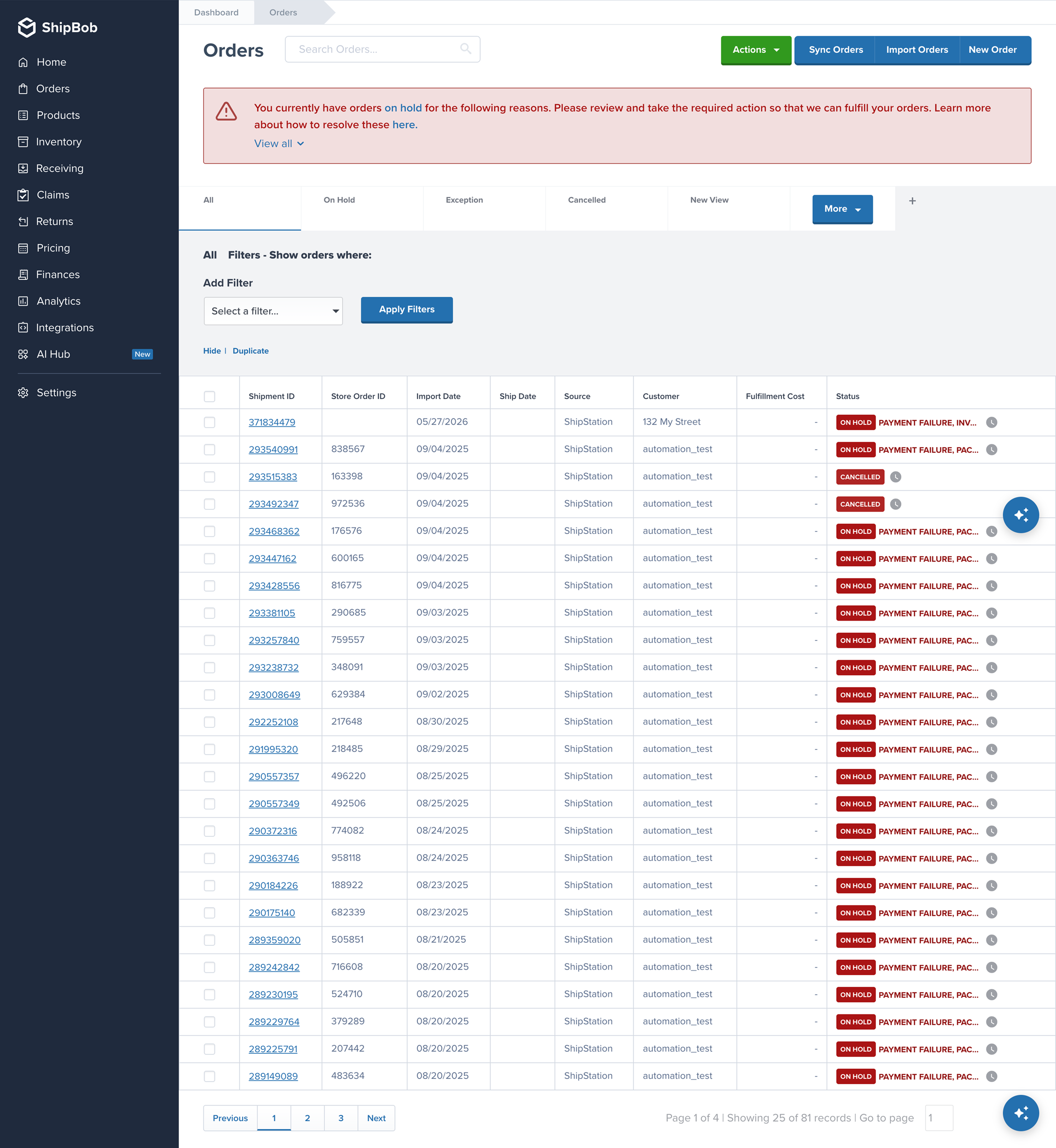Hide the filters panel
Screen dimensions: 1056x1148
(212, 351)
